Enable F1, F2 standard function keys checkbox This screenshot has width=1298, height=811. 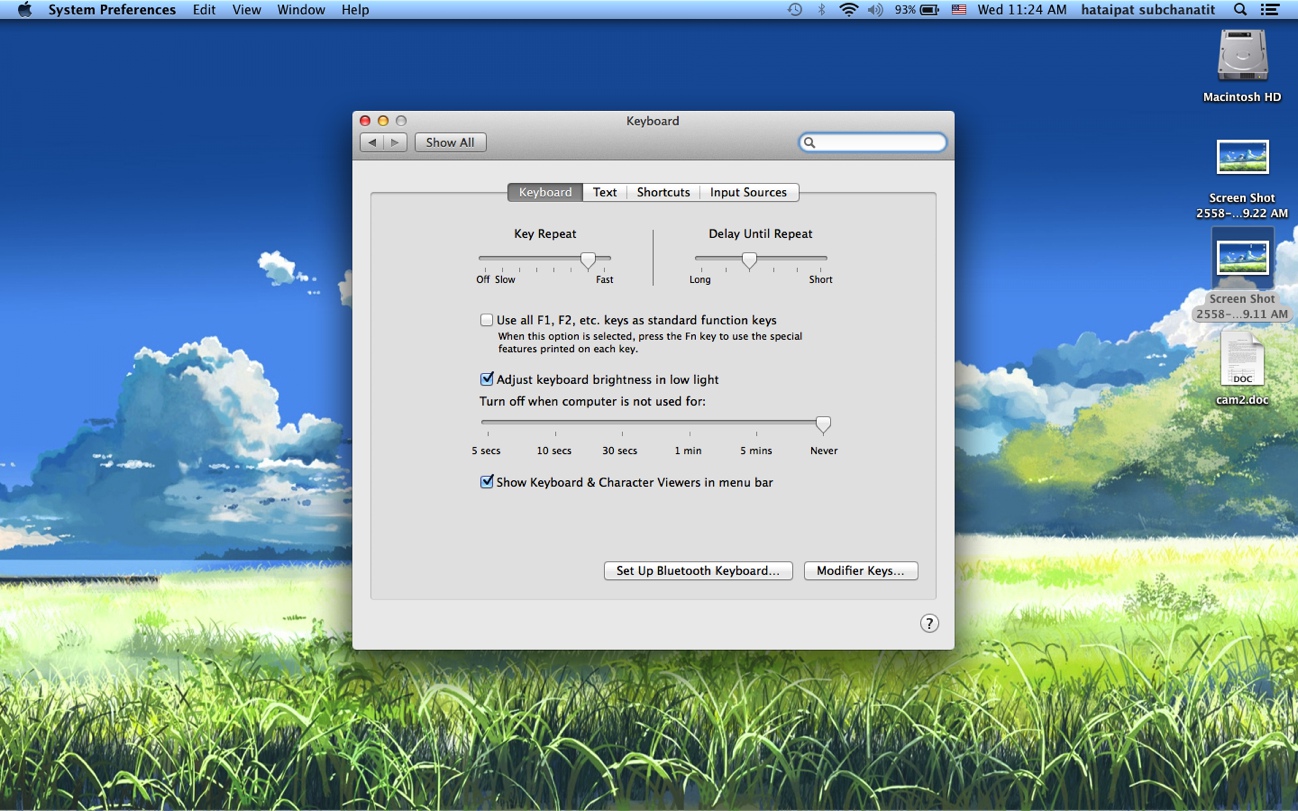click(x=487, y=320)
